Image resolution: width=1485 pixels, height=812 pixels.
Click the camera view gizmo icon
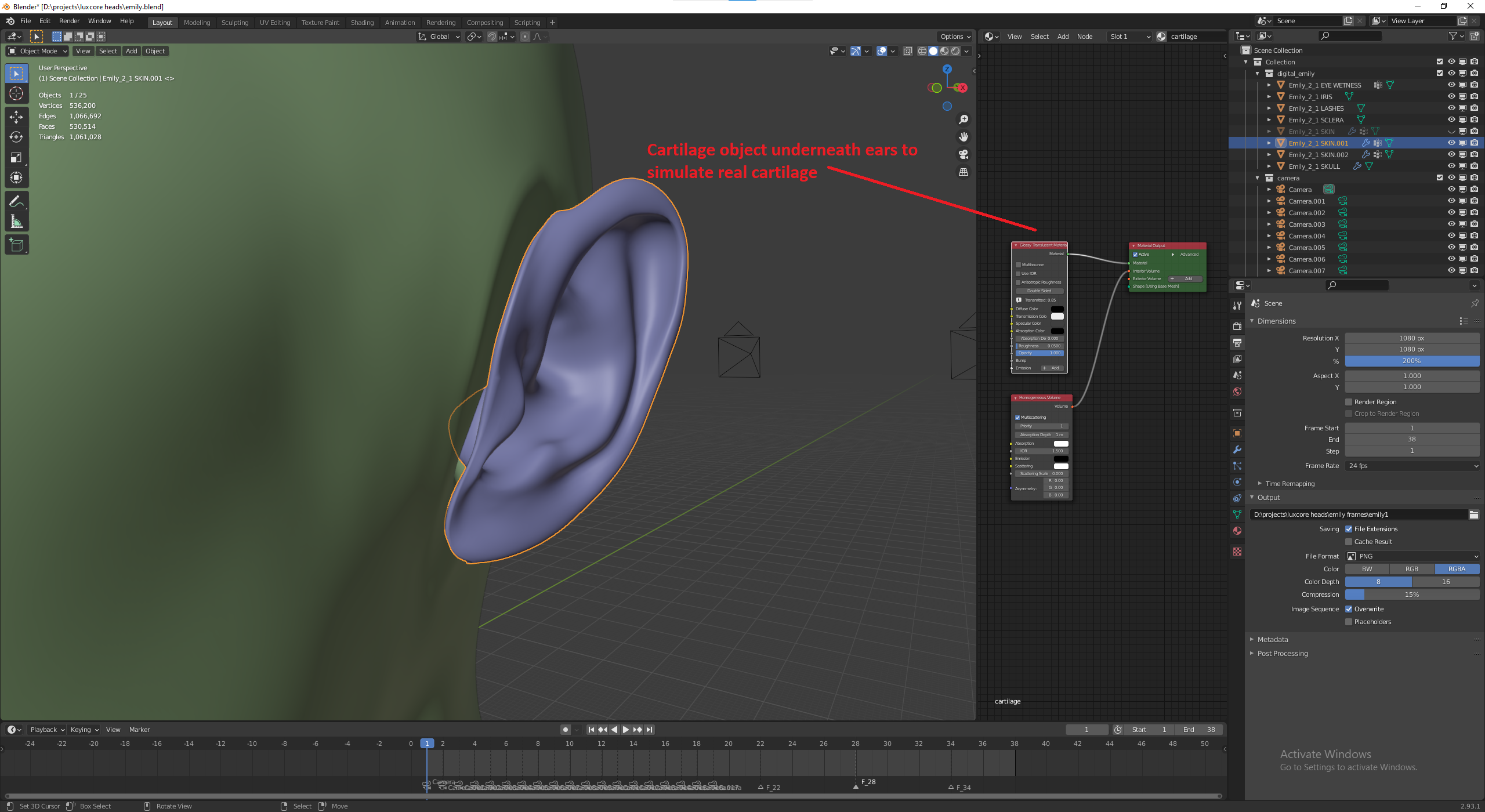(x=964, y=154)
